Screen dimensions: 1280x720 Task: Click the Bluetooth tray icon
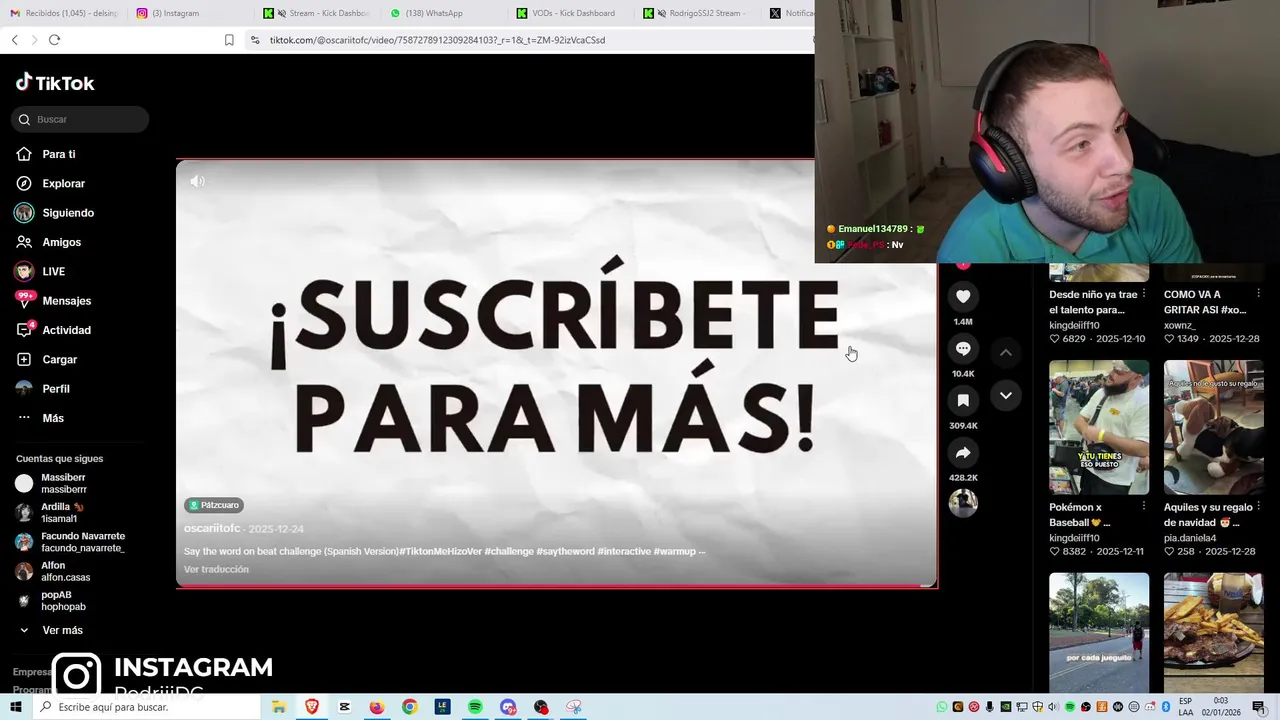click(x=1166, y=707)
